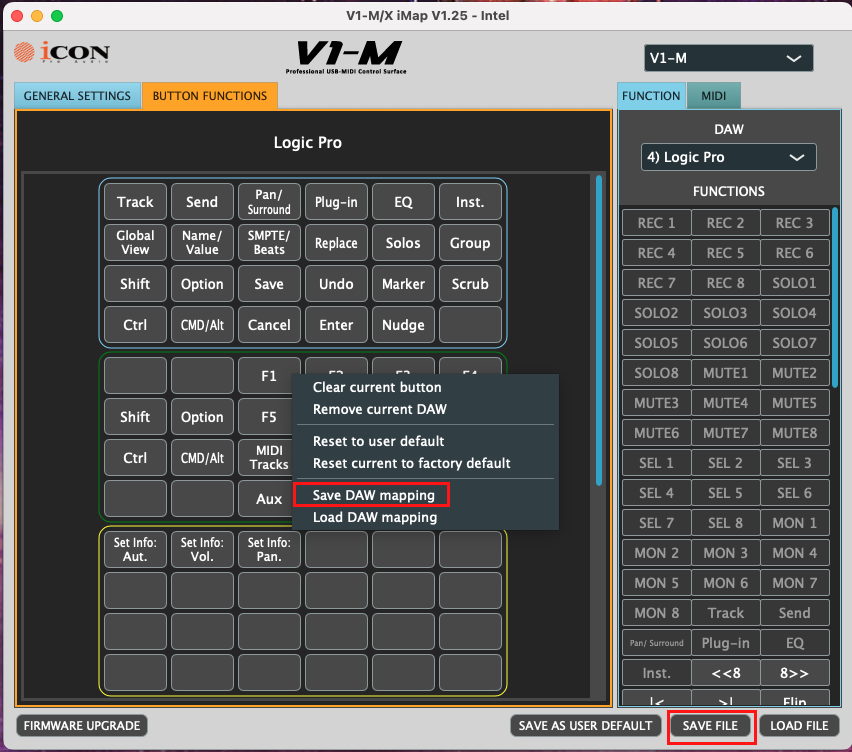Viewport: 852px width, 752px height.
Task: Click the Undo button
Action: tap(336, 284)
